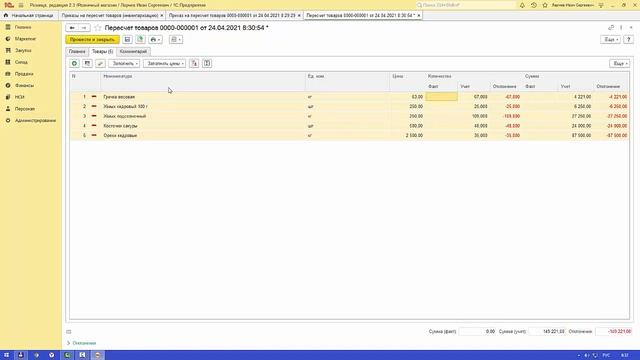This screenshot has height=360, width=640.
Task: Select the Орехи кедровые row
Action: click(x=349, y=136)
